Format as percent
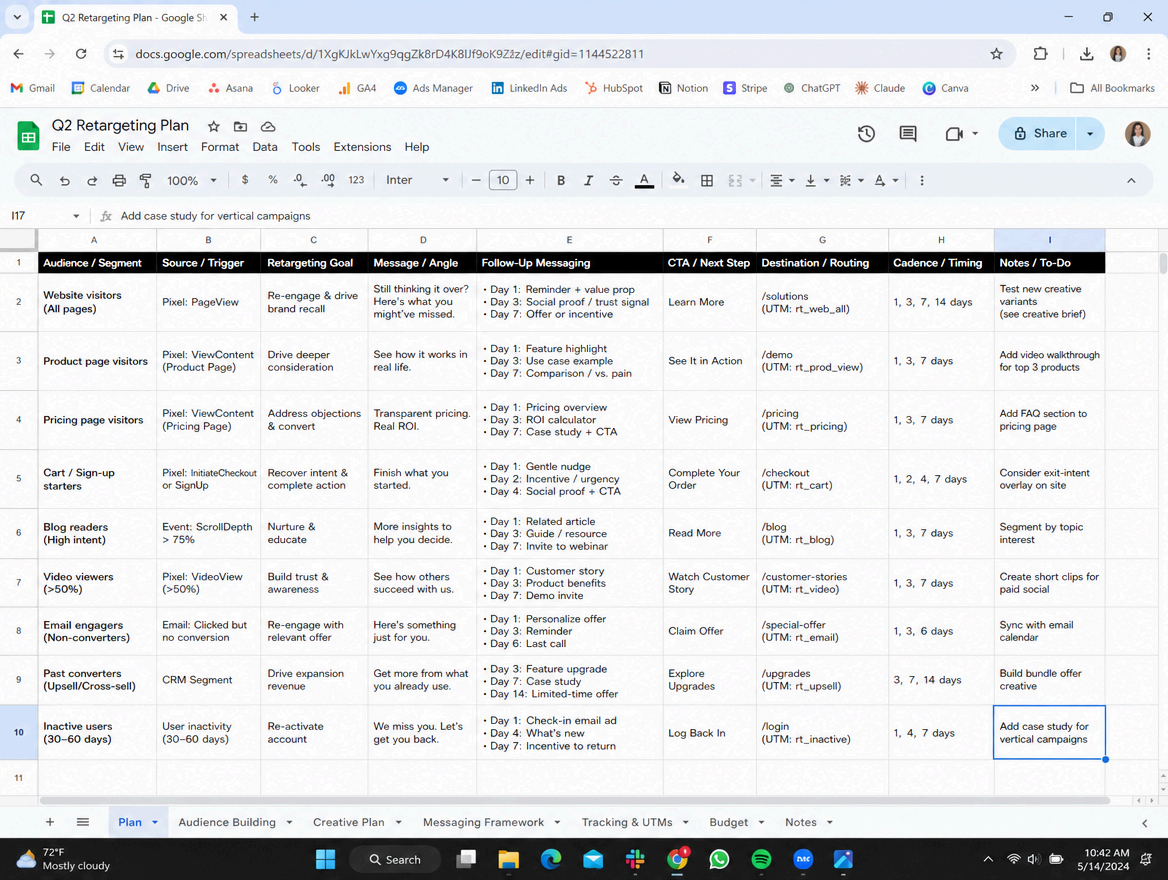1168x880 pixels. [x=273, y=180]
